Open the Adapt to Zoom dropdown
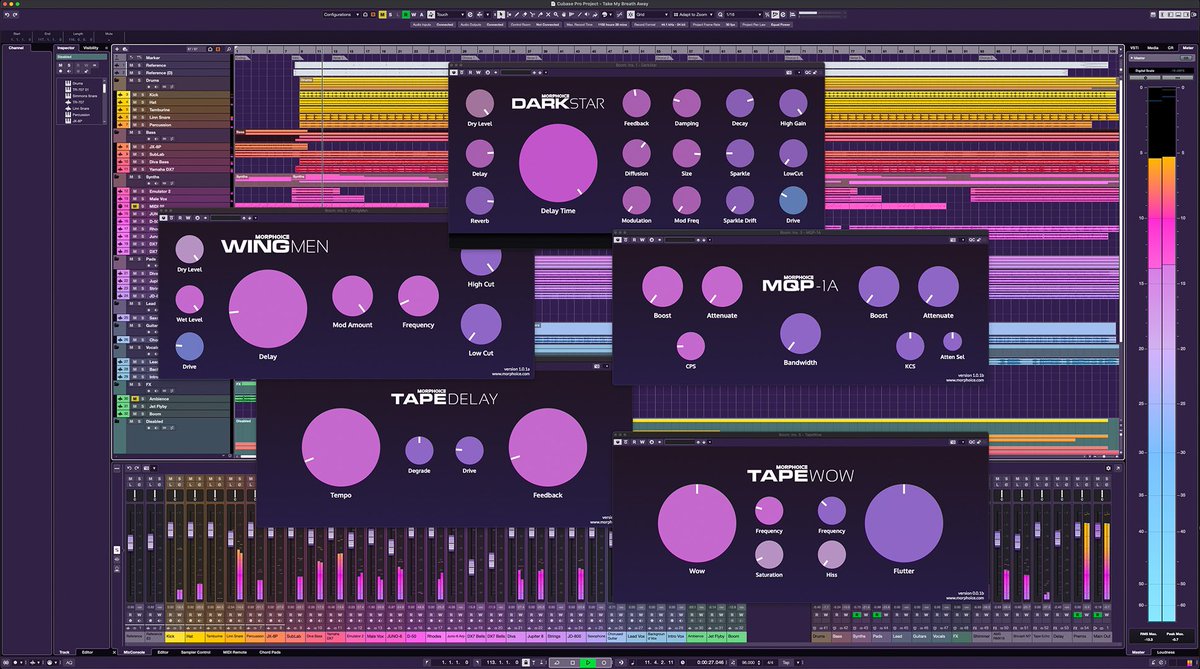Screen dimensions: 1200x669 (693, 15)
